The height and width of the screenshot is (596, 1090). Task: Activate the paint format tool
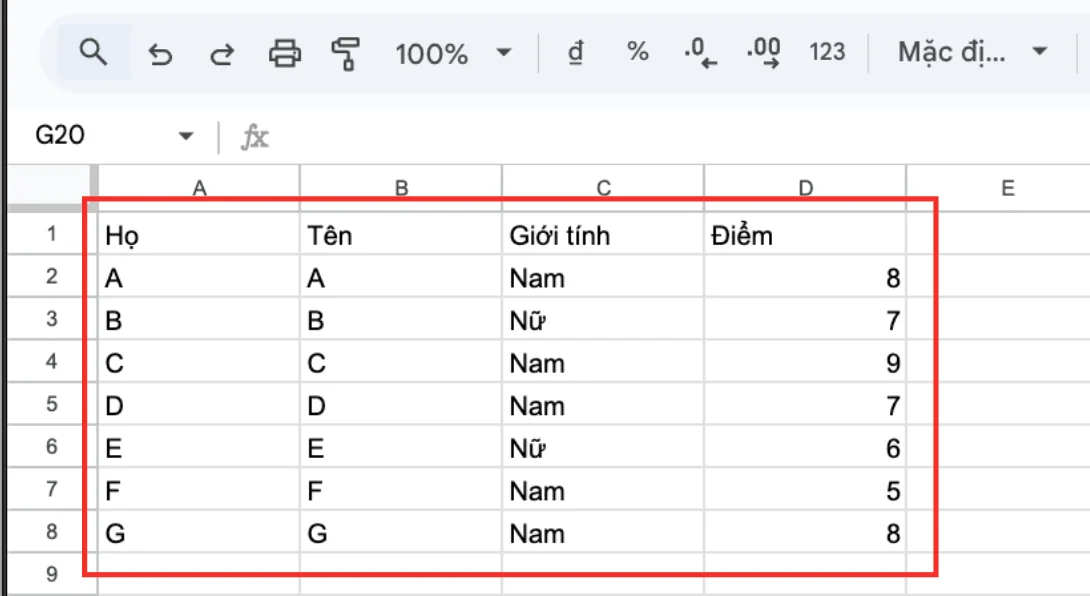(345, 54)
